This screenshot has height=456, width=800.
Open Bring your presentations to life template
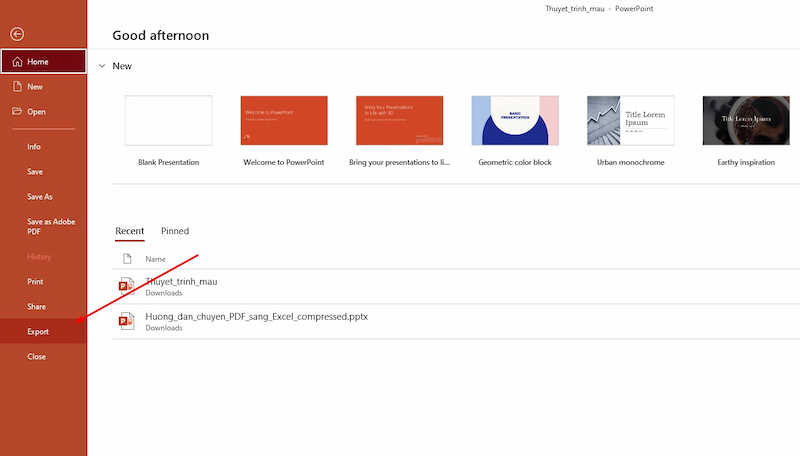(x=399, y=120)
